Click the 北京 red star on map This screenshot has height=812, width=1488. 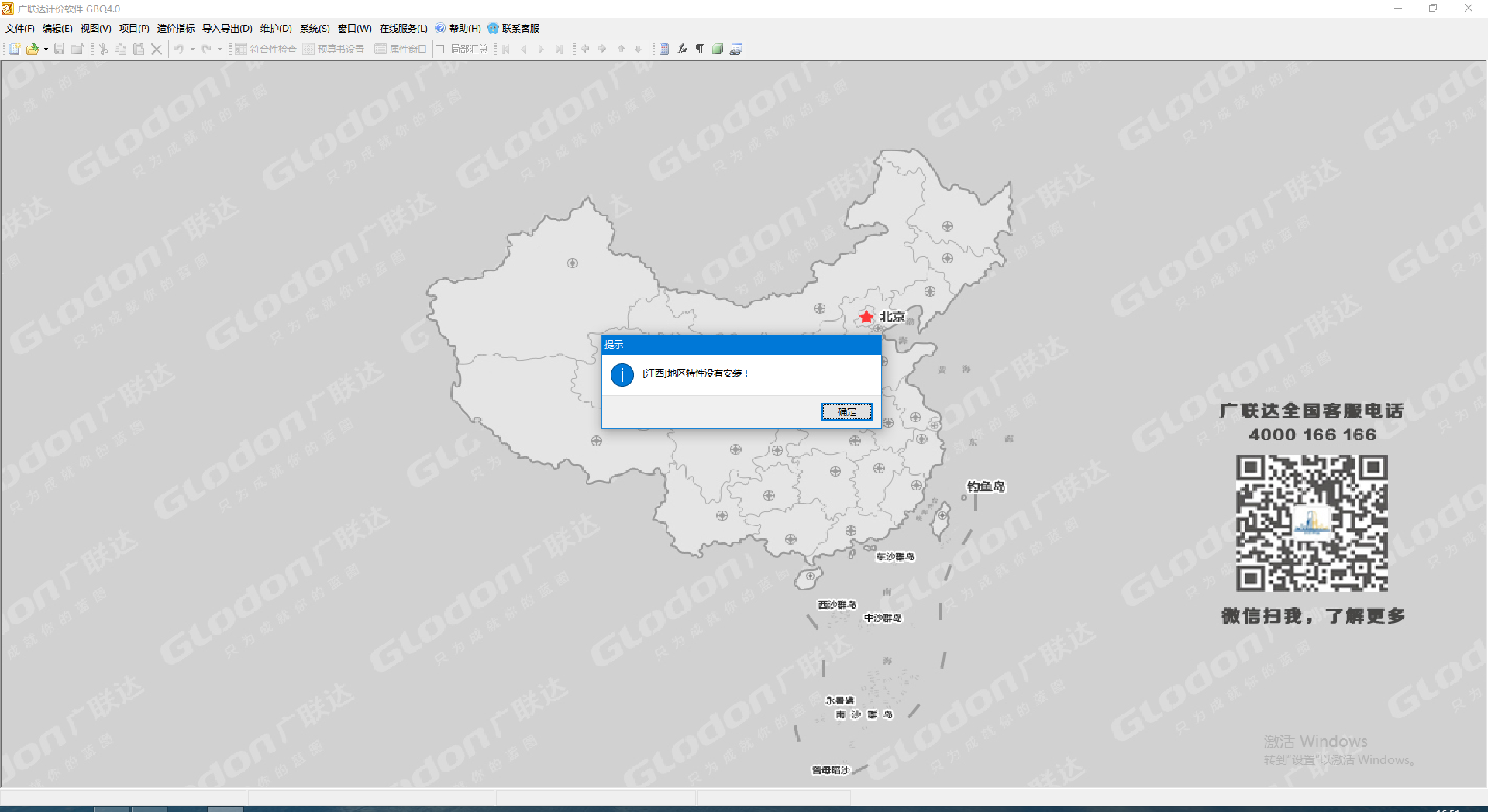pos(866,316)
